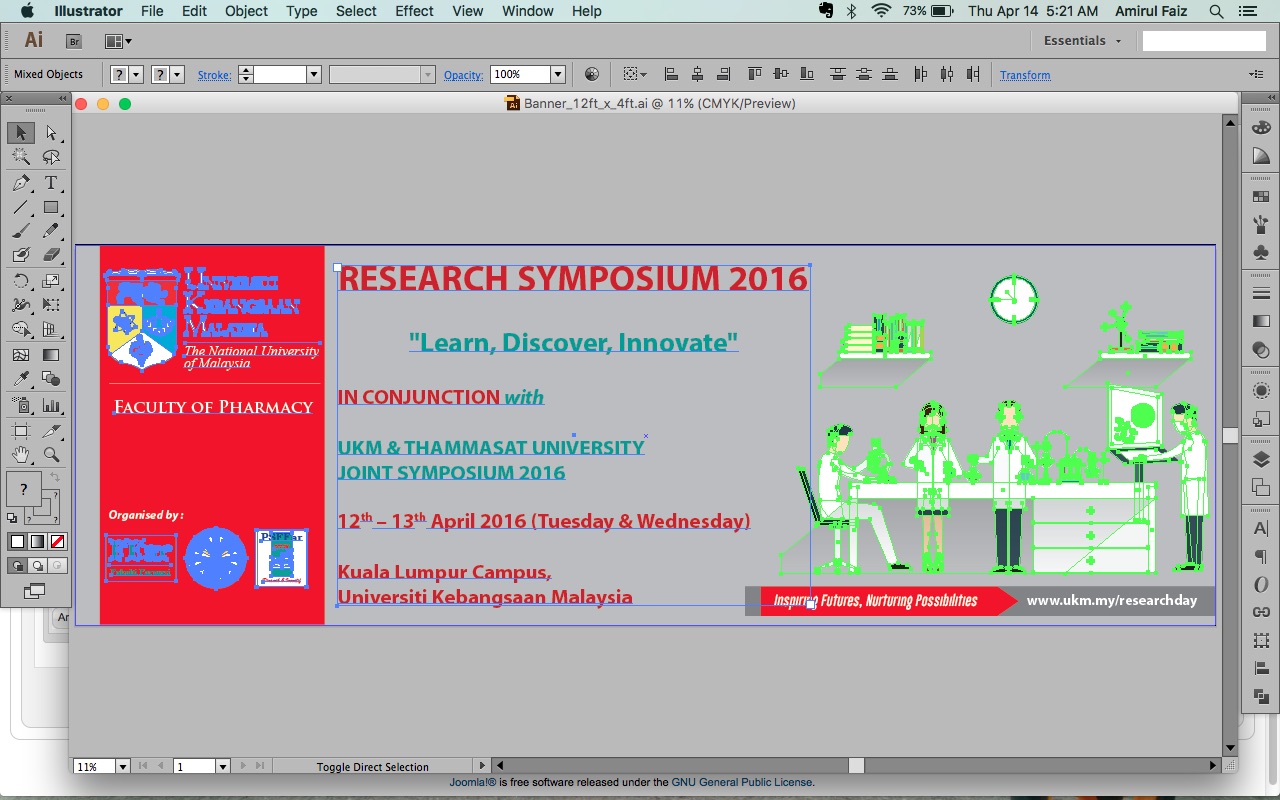Select the Gradient tool
This screenshot has height=800, width=1280.
point(51,354)
